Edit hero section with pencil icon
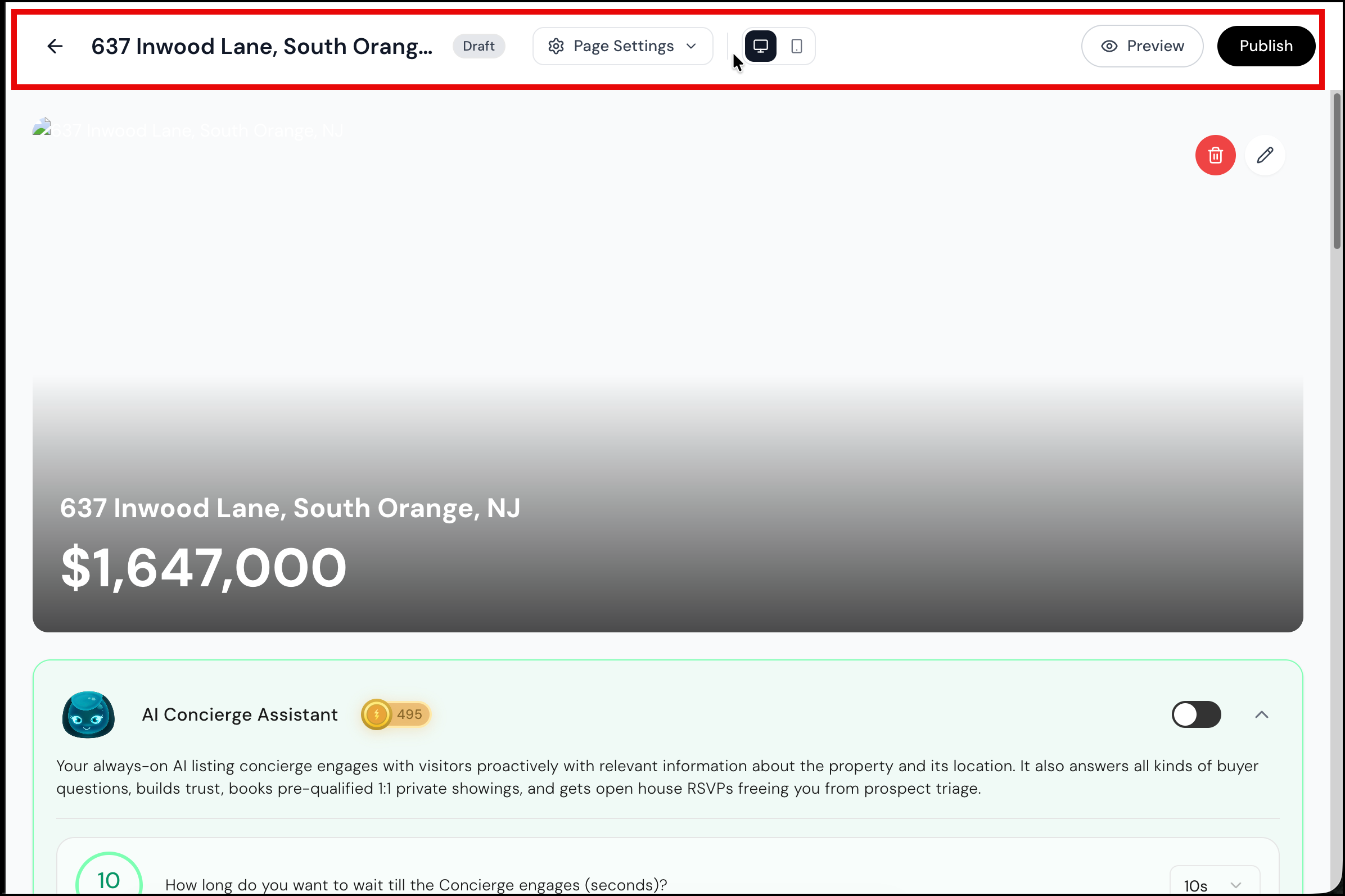The image size is (1345, 896). tap(1265, 155)
